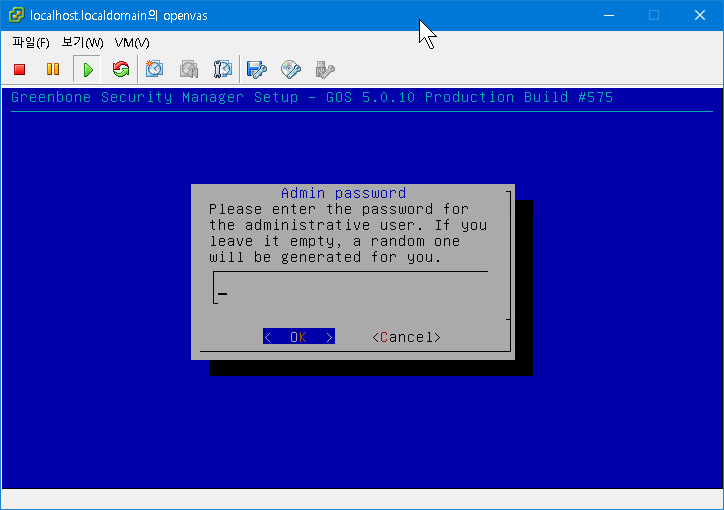Take a snapshot with the clock-star icon
Image resolution: width=724 pixels, height=510 pixels.
[x=154, y=69]
